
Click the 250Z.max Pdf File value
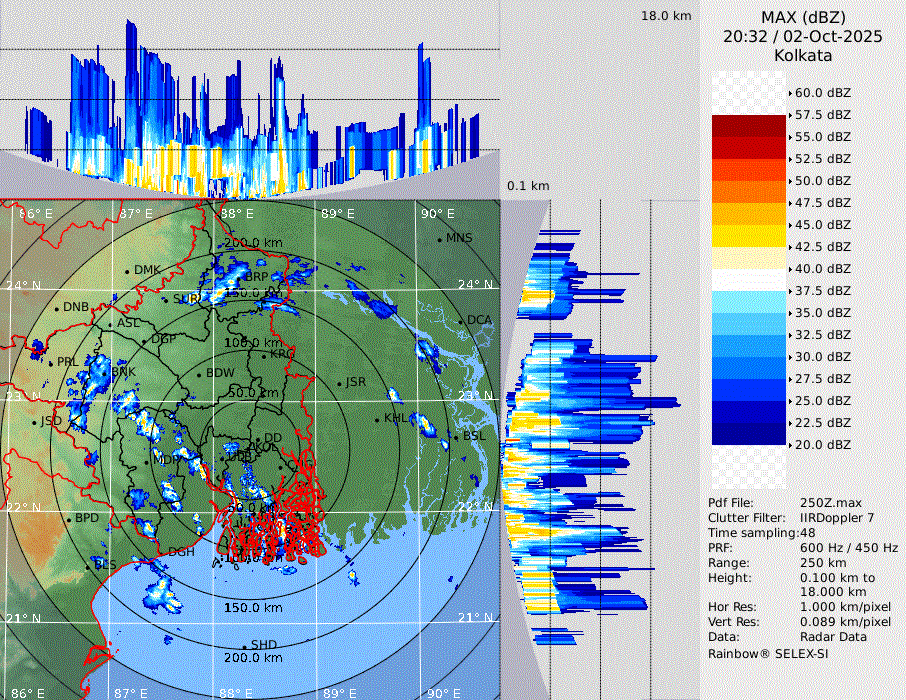click(830, 503)
